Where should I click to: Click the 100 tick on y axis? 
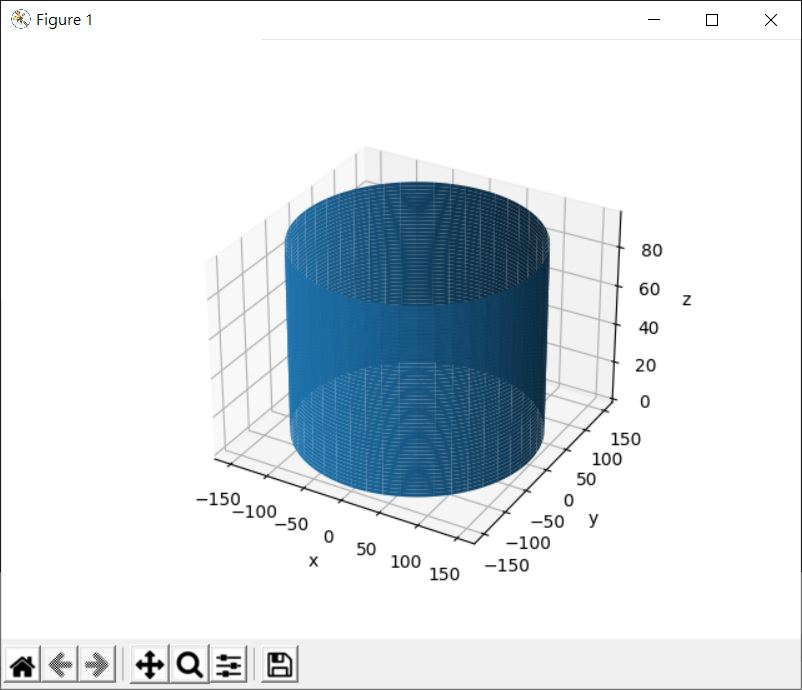coord(606,460)
